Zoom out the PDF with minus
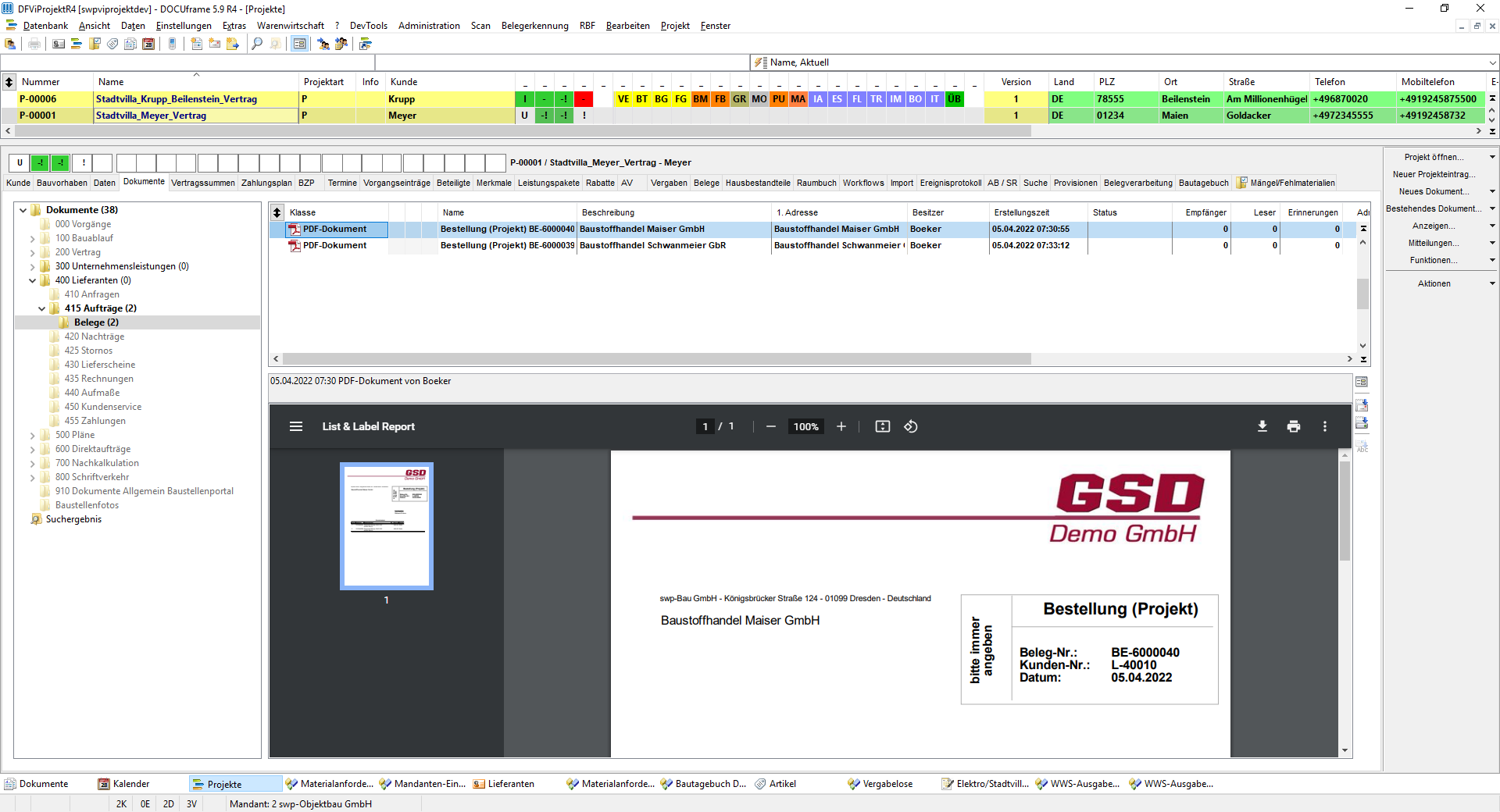Image resolution: width=1500 pixels, height=812 pixels. click(x=771, y=426)
